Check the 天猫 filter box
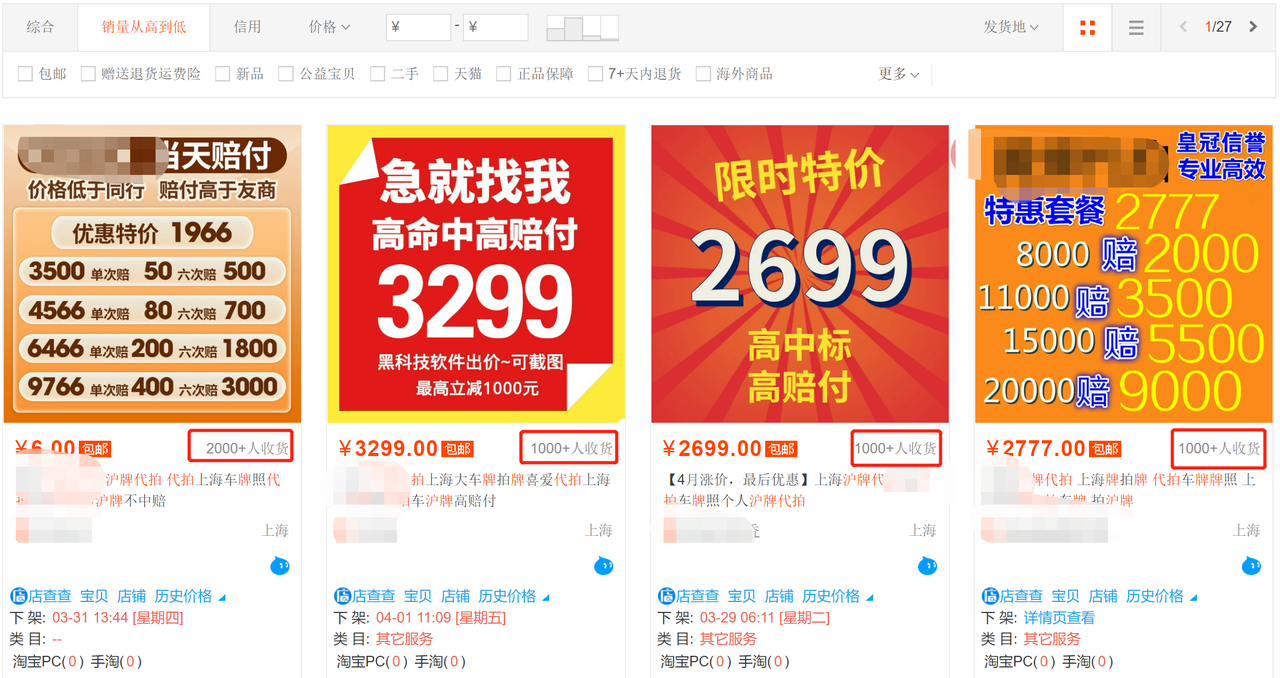 click(x=440, y=74)
